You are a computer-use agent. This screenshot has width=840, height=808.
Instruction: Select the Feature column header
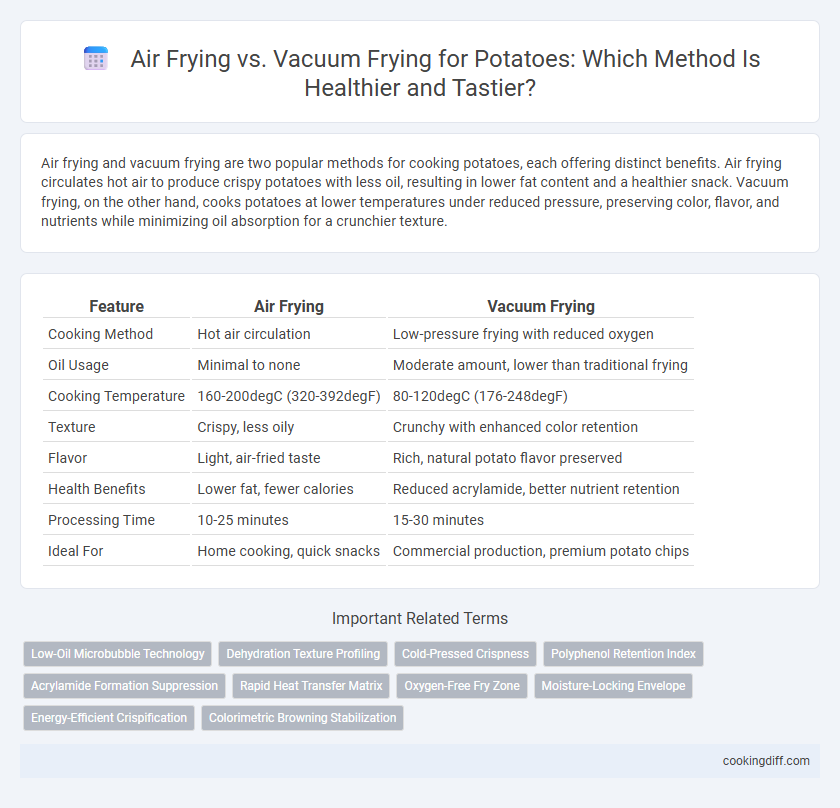click(116, 306)
